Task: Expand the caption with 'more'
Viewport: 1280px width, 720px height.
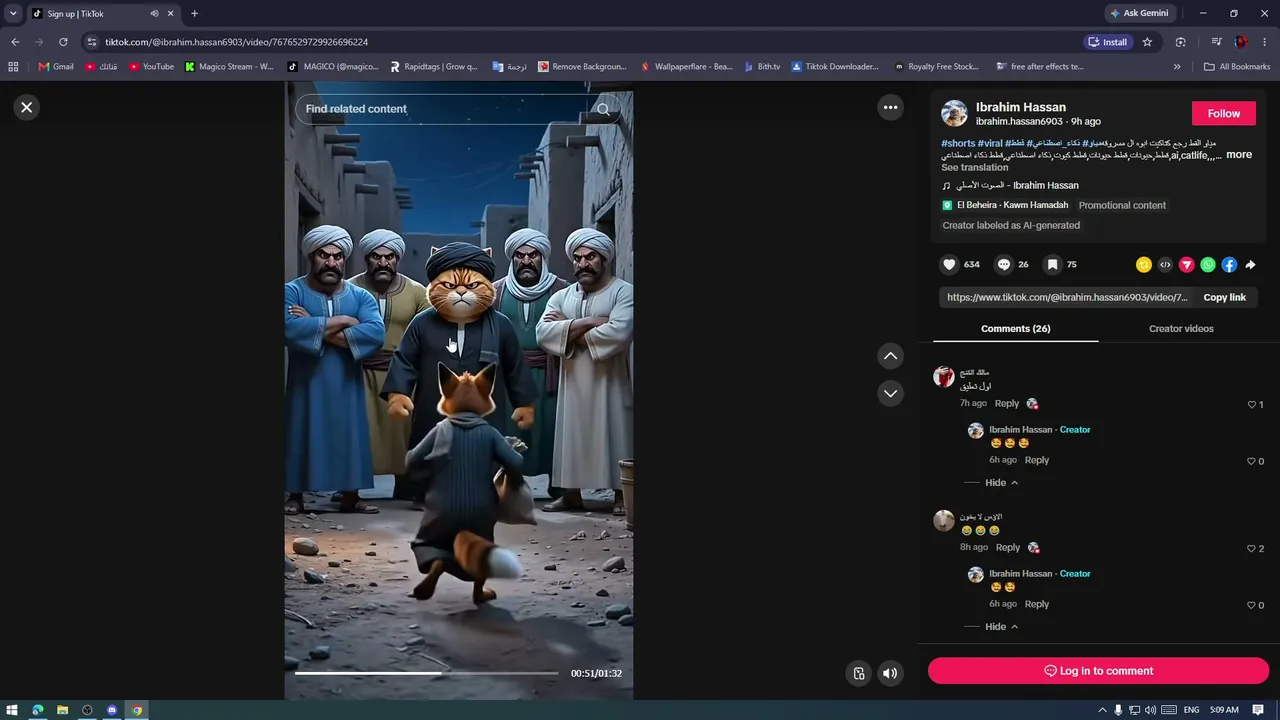Action: 1239,155
